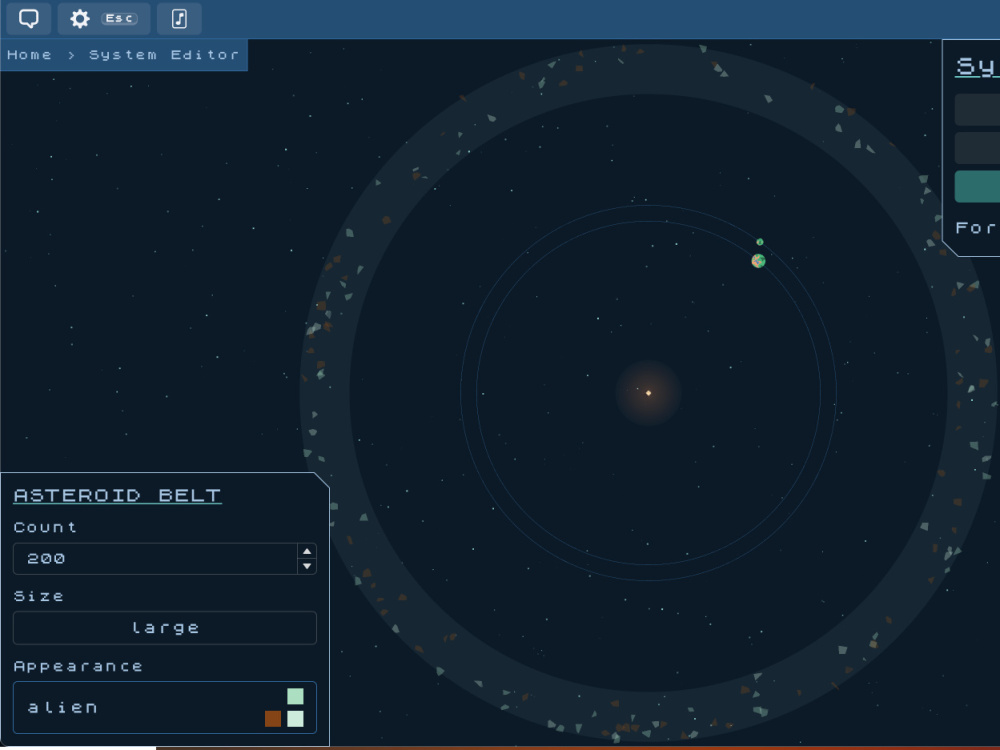Viewport: 1000px width, 750px height.
Task: Open settings via the gear icon
Action: pyautogui.click(x=80, y=18)
